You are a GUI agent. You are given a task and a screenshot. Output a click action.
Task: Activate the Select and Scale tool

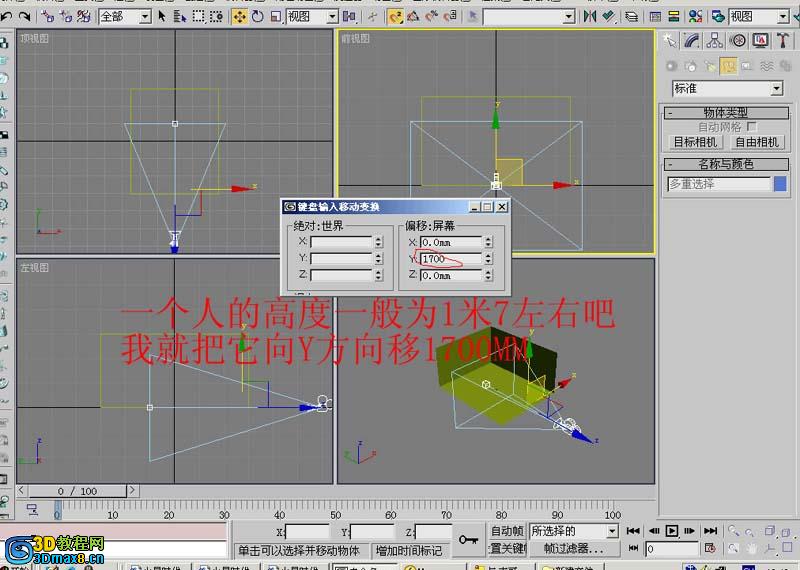click(276, 17)
